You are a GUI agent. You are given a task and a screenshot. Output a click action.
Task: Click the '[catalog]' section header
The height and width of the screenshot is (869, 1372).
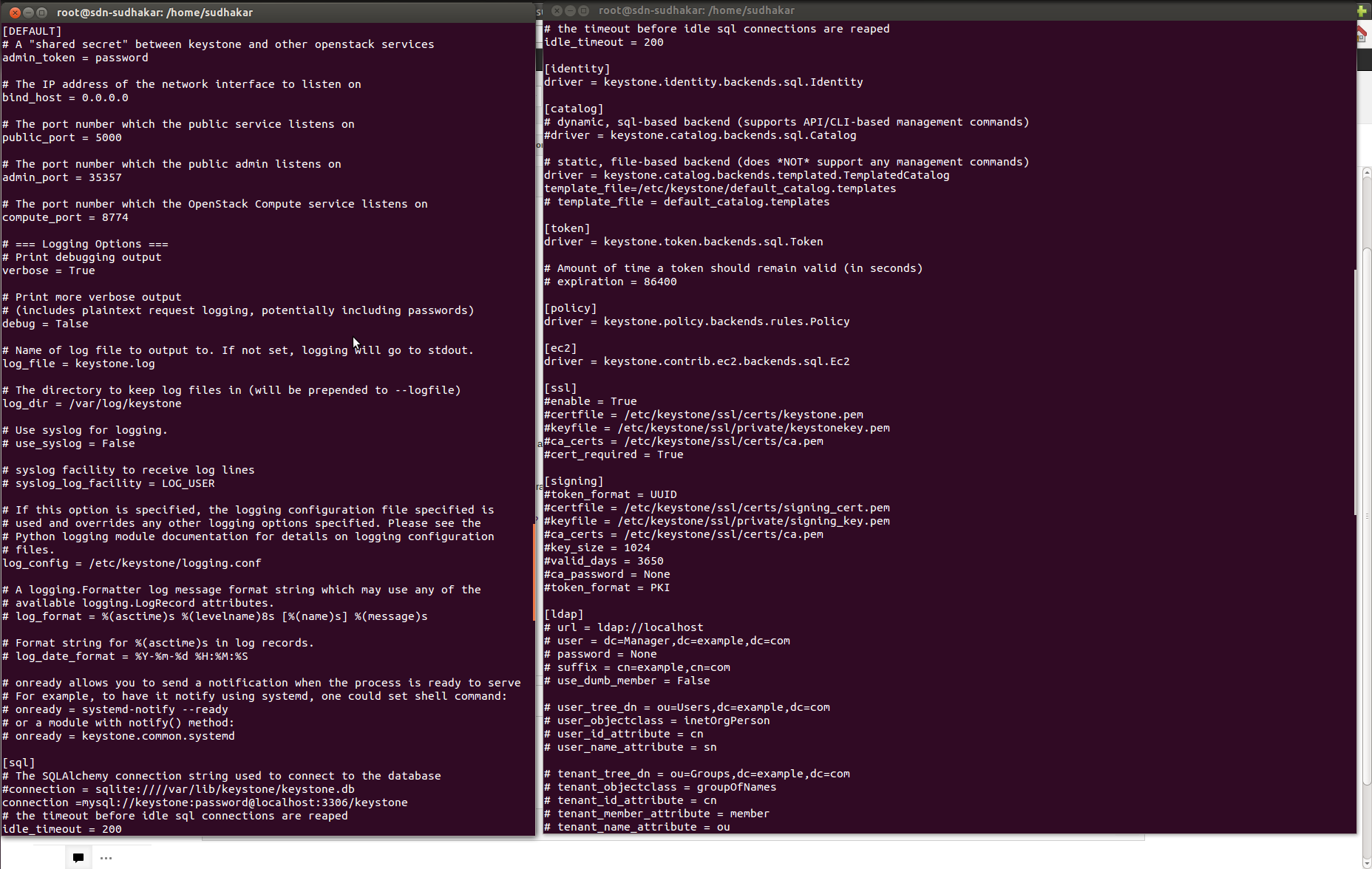574,109
